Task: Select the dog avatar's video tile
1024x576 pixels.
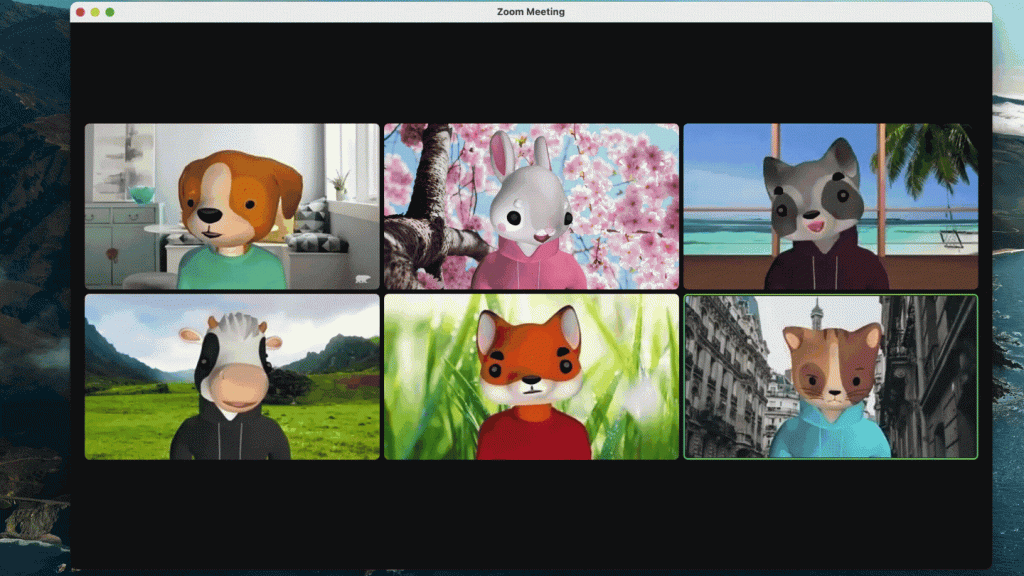Action: [x=232, y=205]
